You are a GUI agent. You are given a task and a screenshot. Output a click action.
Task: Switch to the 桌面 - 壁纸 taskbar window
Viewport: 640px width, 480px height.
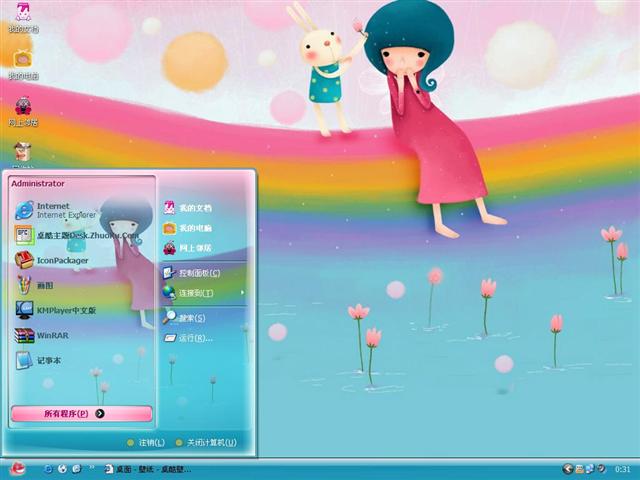[148, 469]
